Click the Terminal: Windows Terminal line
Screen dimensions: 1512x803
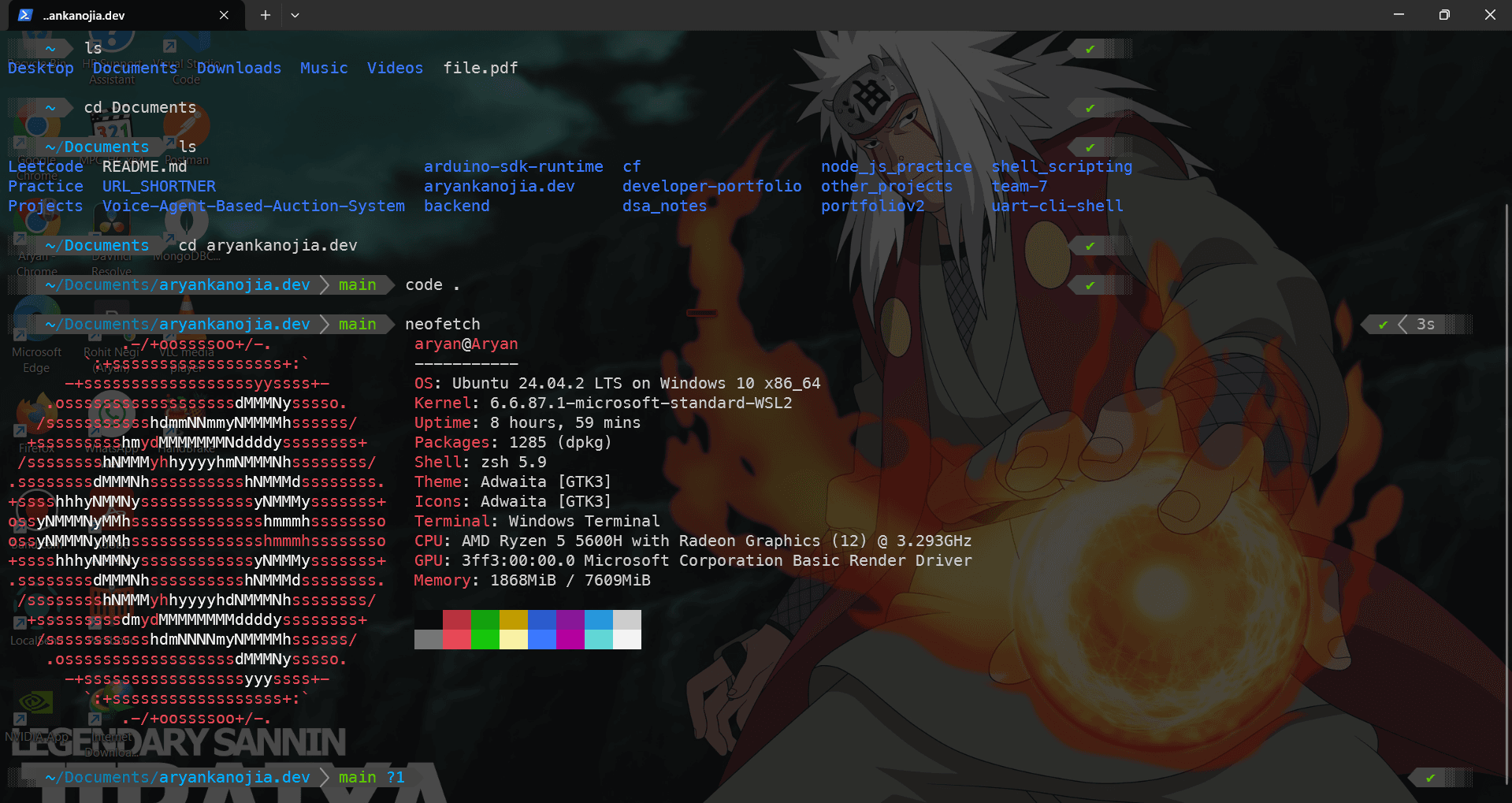(537, 521)
